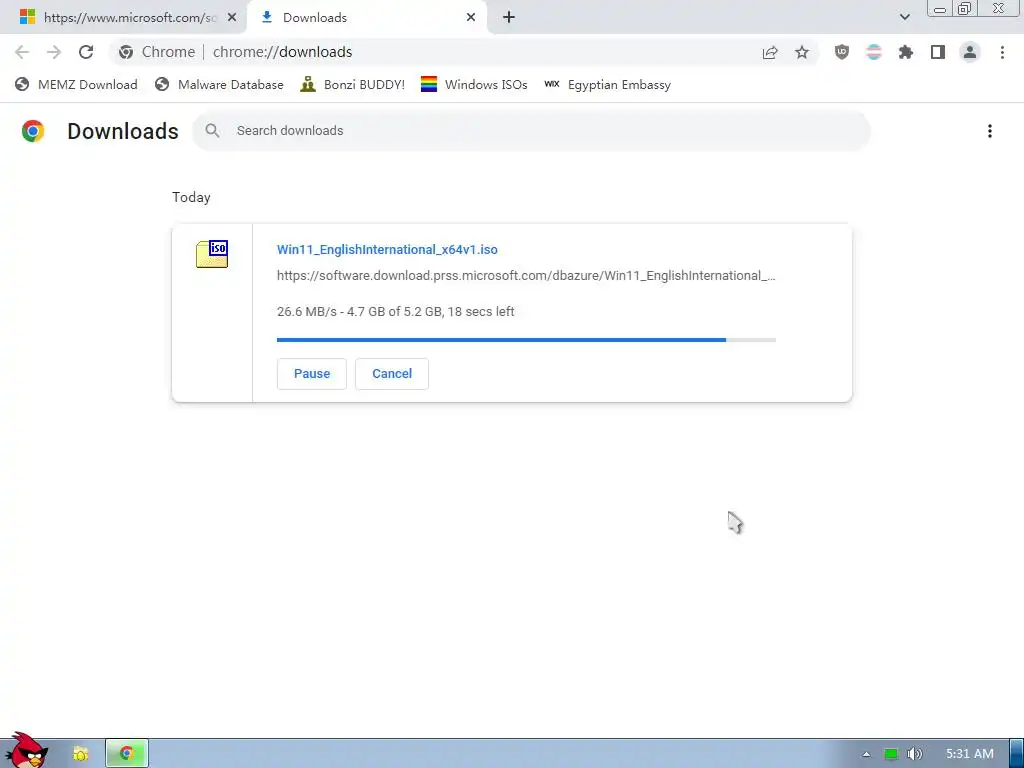The image size is (1024, 768).
Task: Click the green network tray icon
Action: tap(890, 754)
